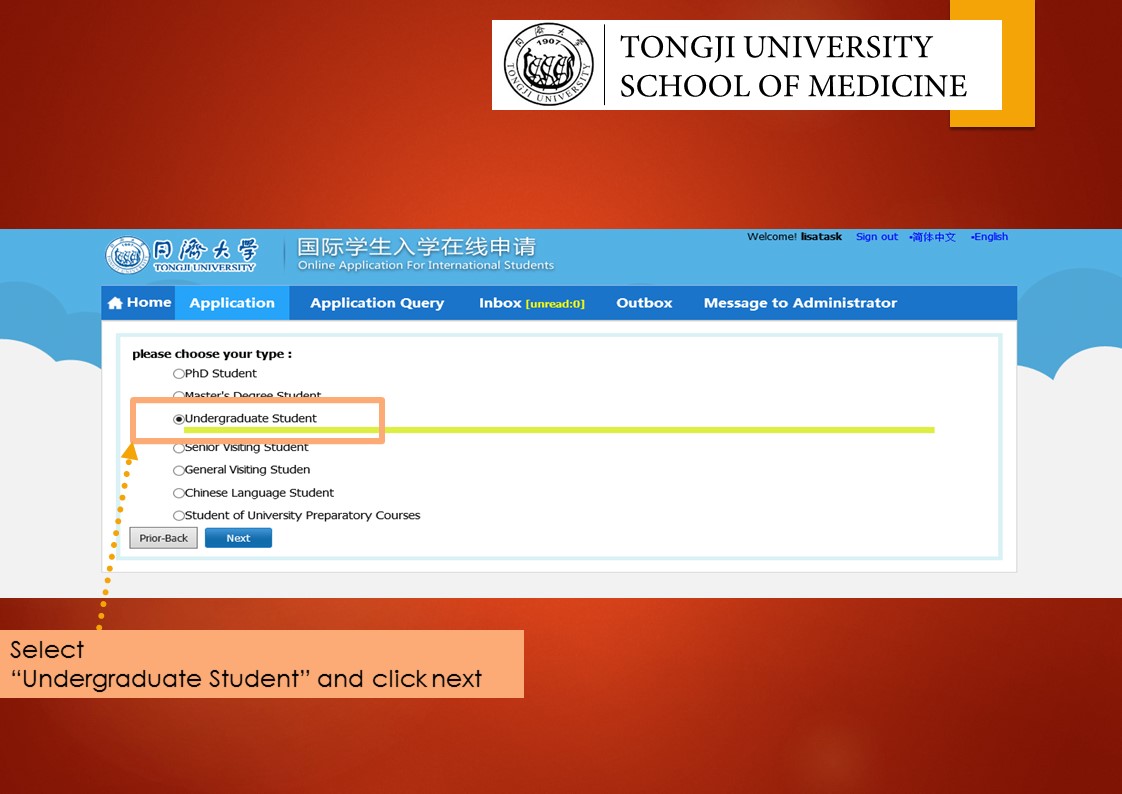Open the Outbox tab
The width and height of the screenshot is (1122, 794).
click(644, 303)
